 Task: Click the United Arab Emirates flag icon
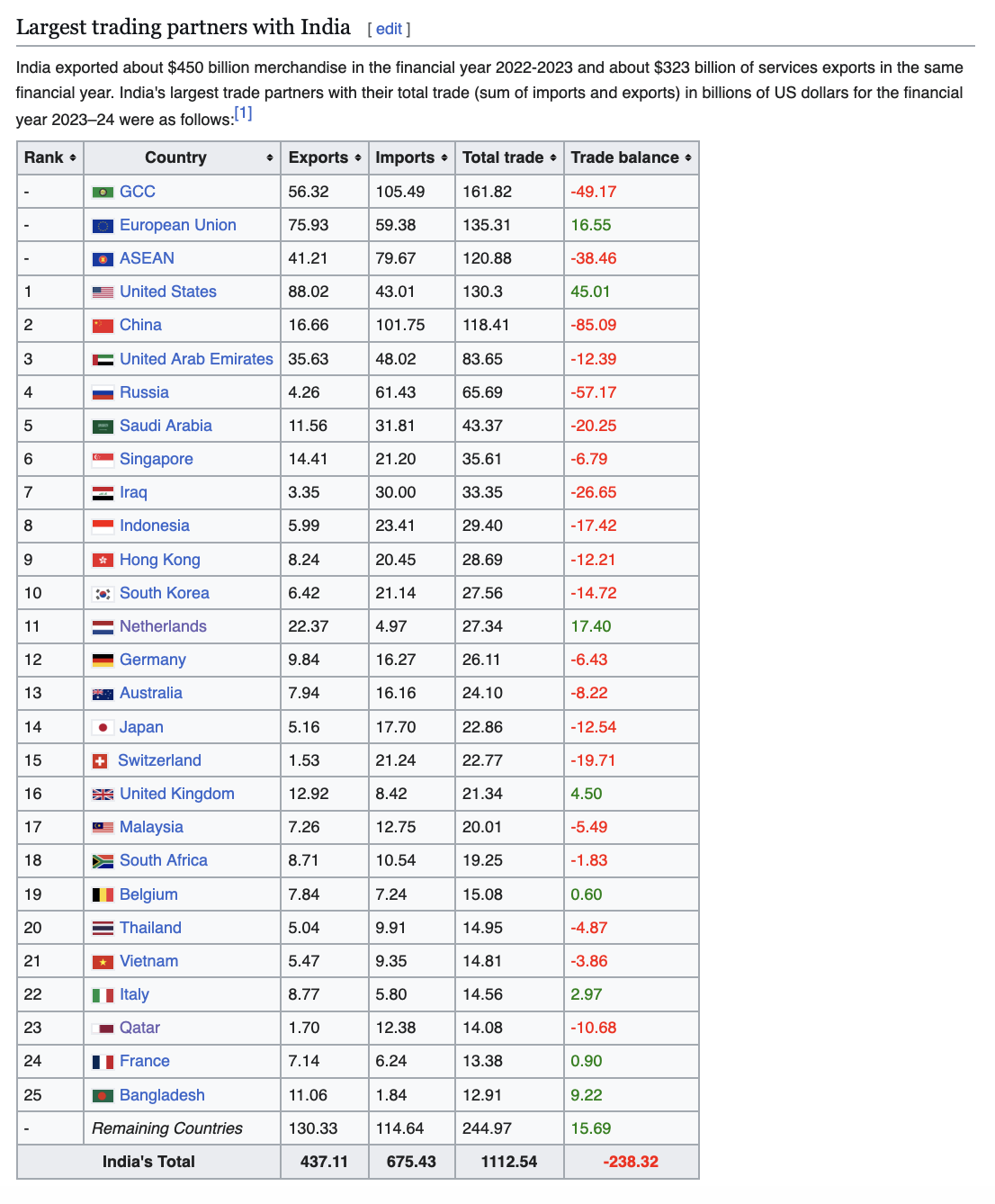point(103,360)
